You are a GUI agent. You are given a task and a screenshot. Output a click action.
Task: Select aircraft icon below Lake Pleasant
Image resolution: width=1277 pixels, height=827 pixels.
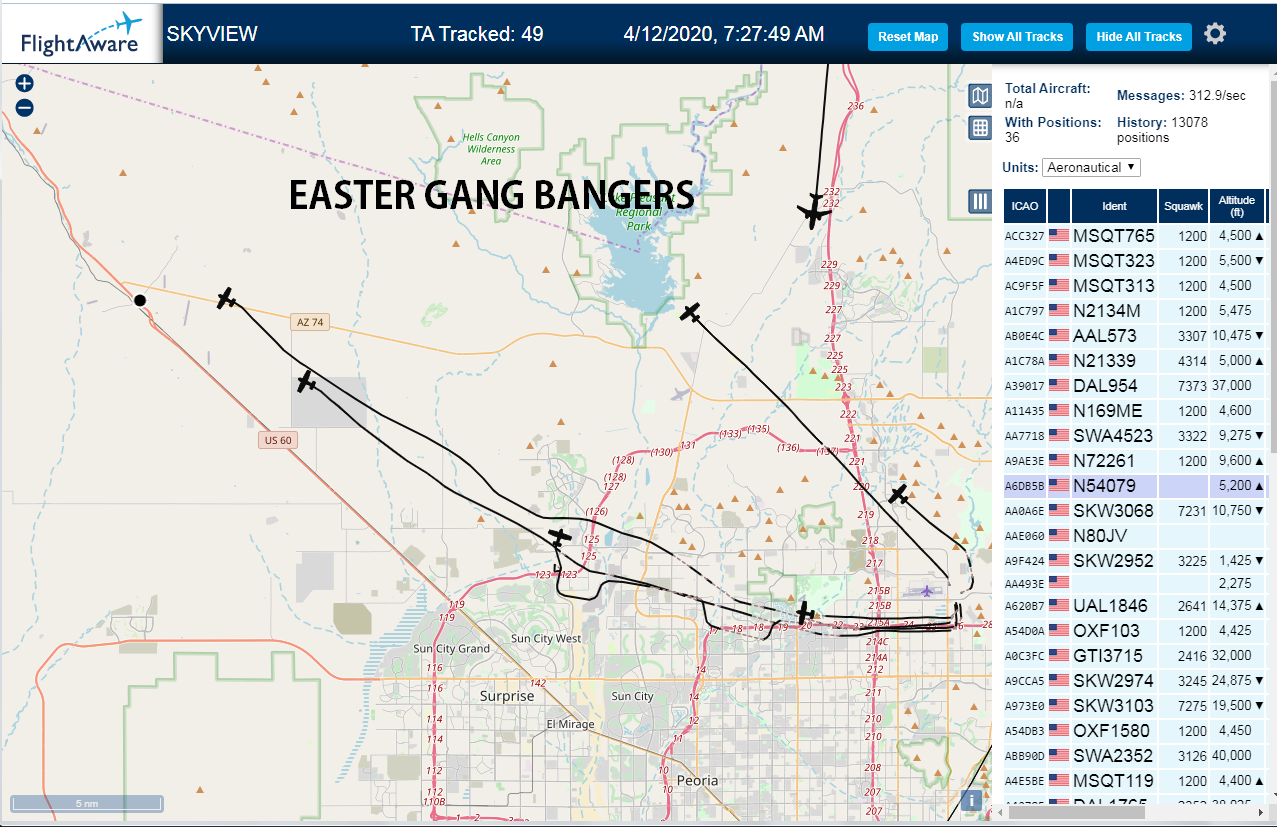[x=690, y=312]
